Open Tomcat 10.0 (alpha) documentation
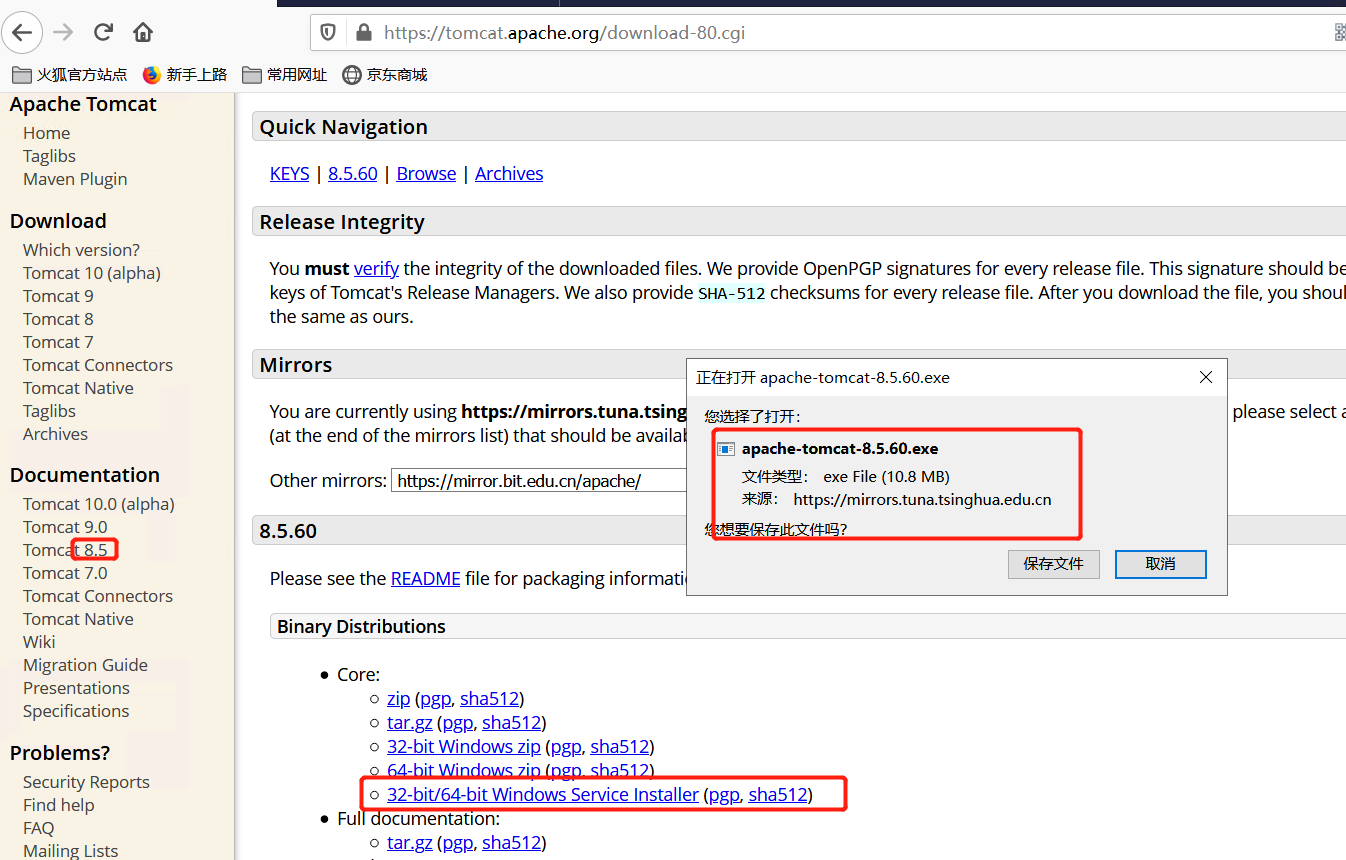 [x=99, y=504]
